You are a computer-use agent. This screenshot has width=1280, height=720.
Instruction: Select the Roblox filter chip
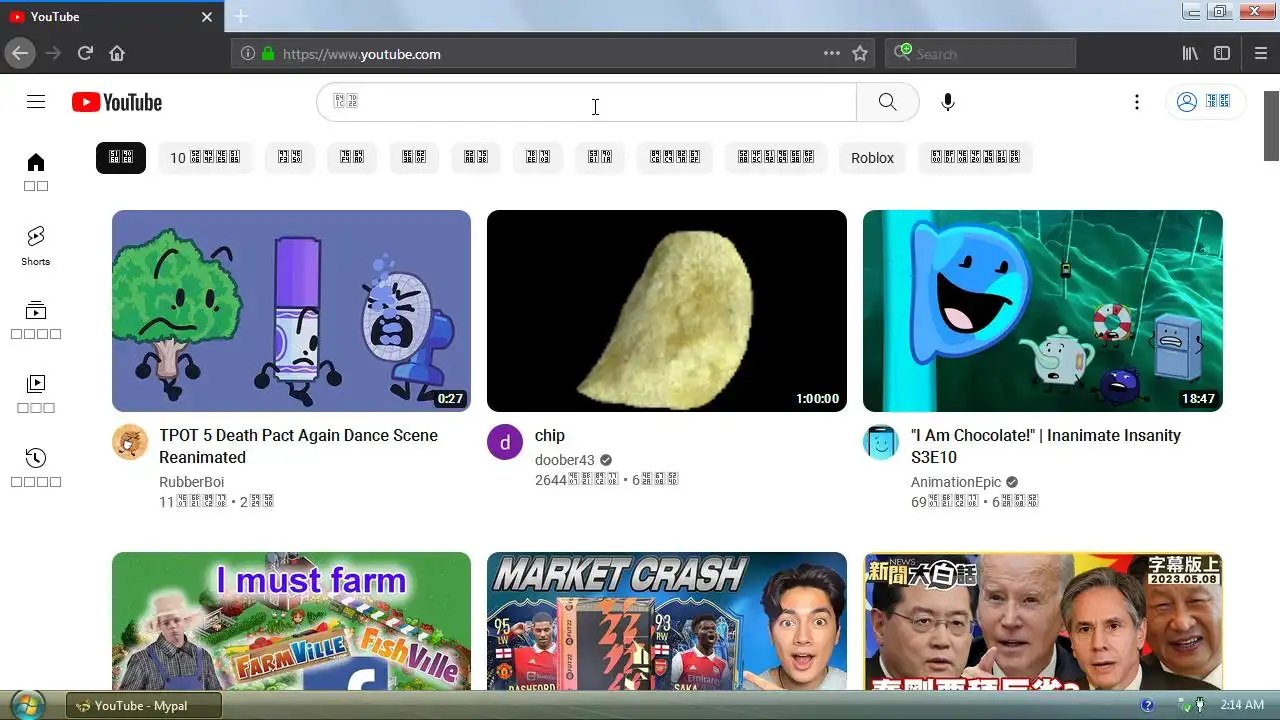[872, 158]
